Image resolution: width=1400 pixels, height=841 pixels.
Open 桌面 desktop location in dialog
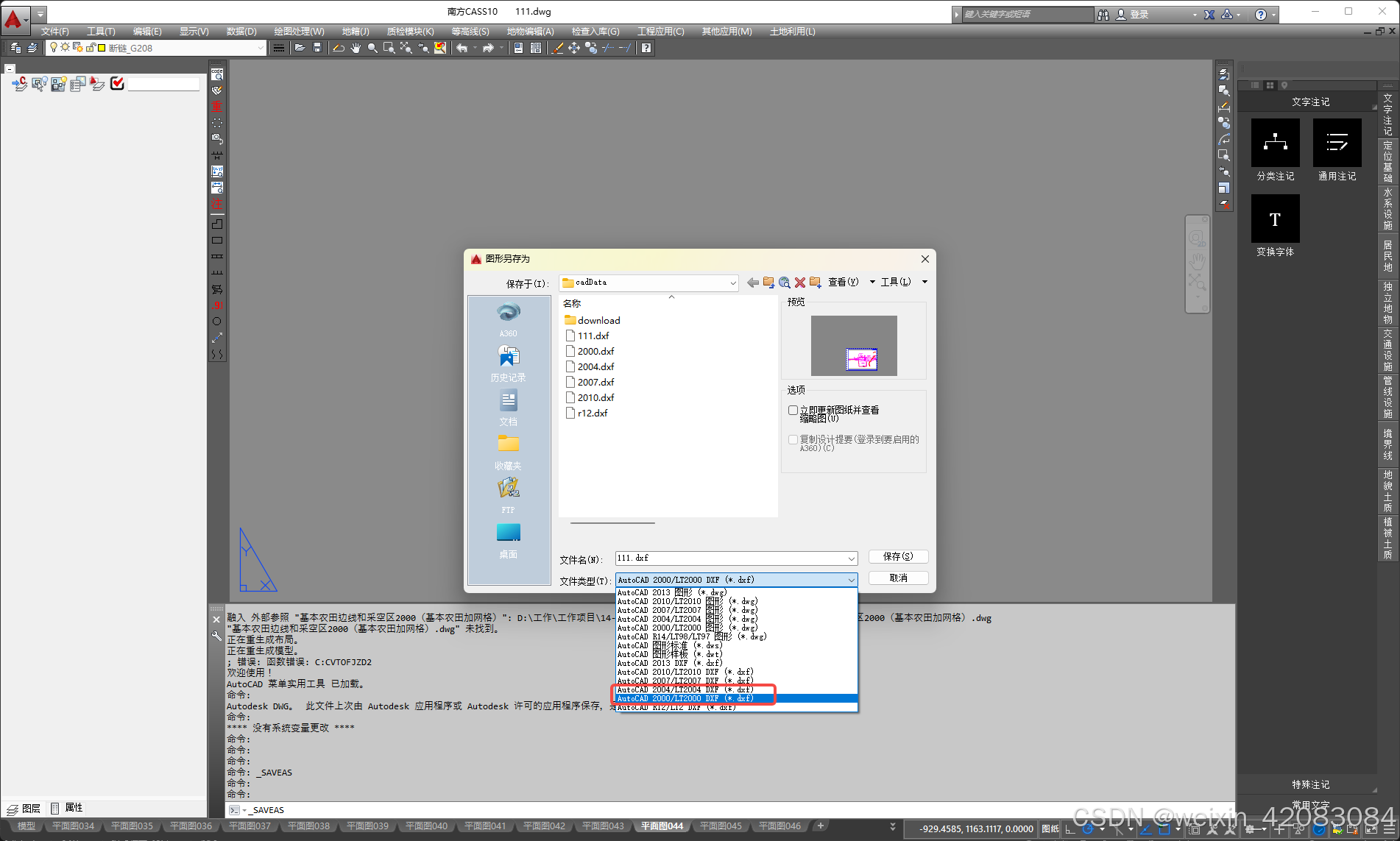(509, 540)
